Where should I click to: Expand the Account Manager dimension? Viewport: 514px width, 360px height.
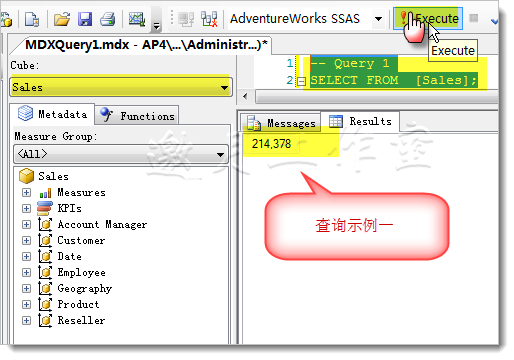pos(26,224)
